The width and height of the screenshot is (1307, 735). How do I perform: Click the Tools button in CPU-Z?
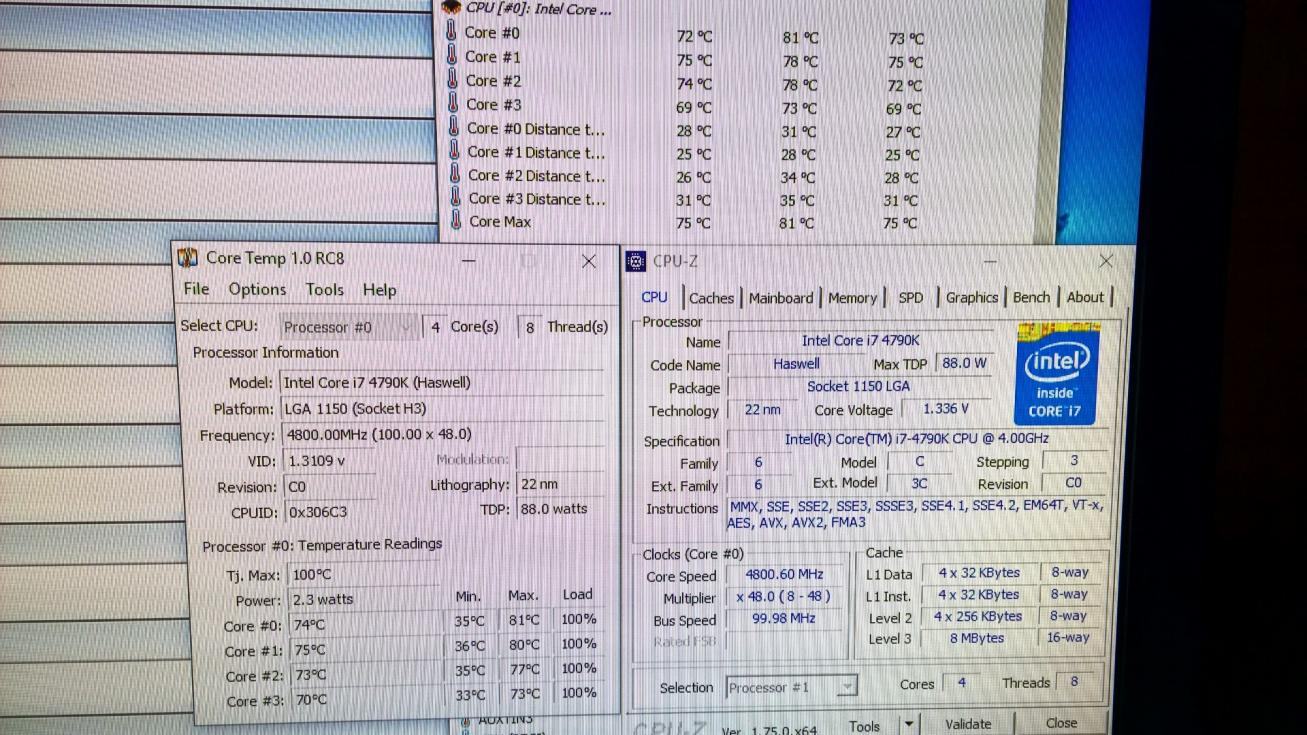pyautogui.click(x=865, y=725)
